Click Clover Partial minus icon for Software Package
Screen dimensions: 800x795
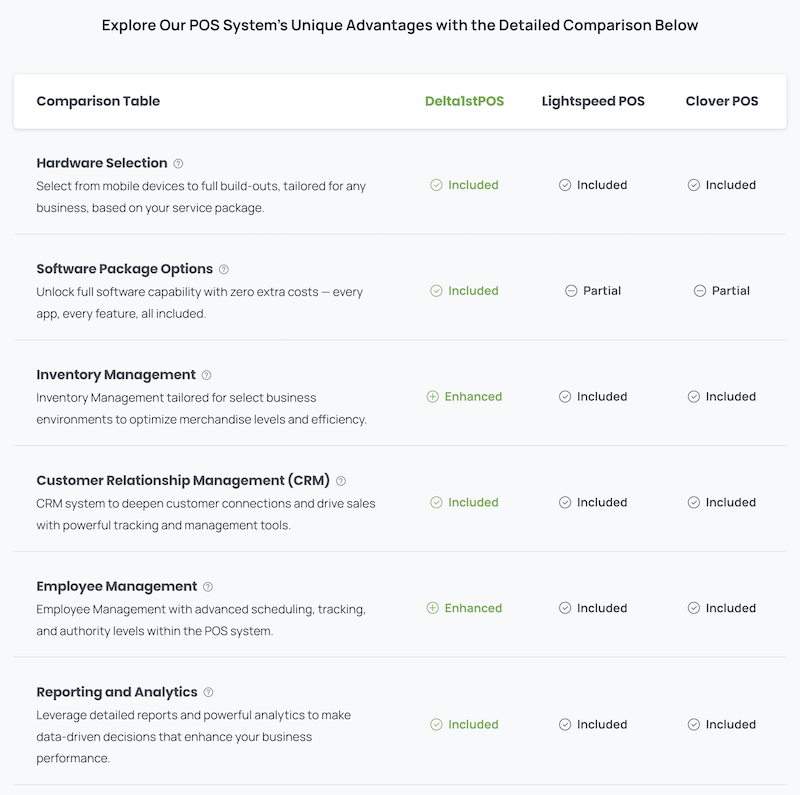[x=700, y=291]
